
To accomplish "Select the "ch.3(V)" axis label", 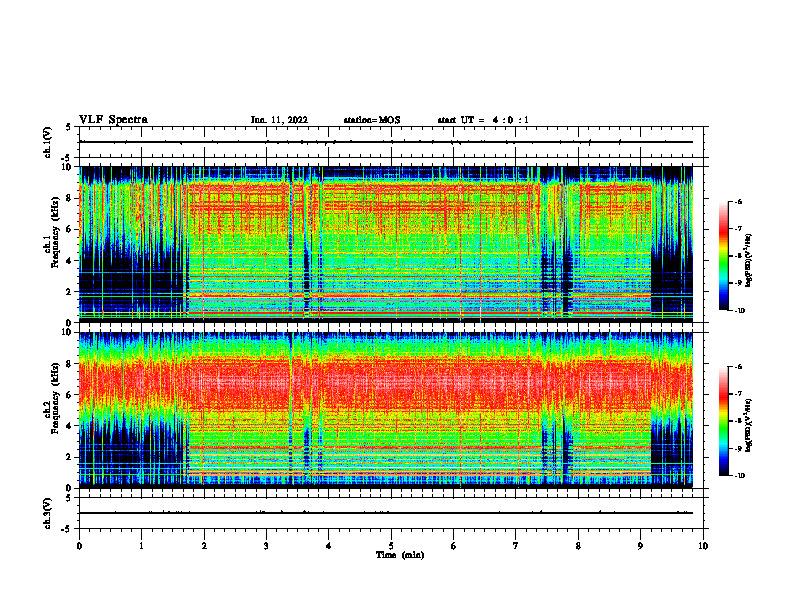I will point(47,513).
